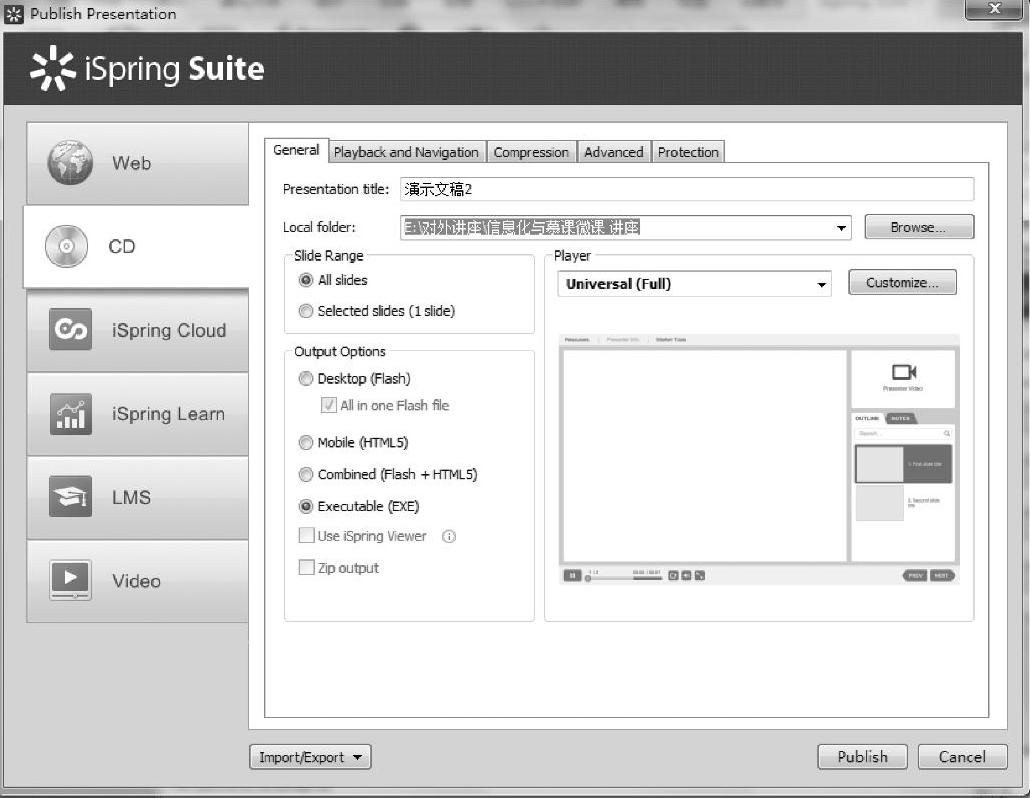Switch to the General tab

[x=296, y=150]
